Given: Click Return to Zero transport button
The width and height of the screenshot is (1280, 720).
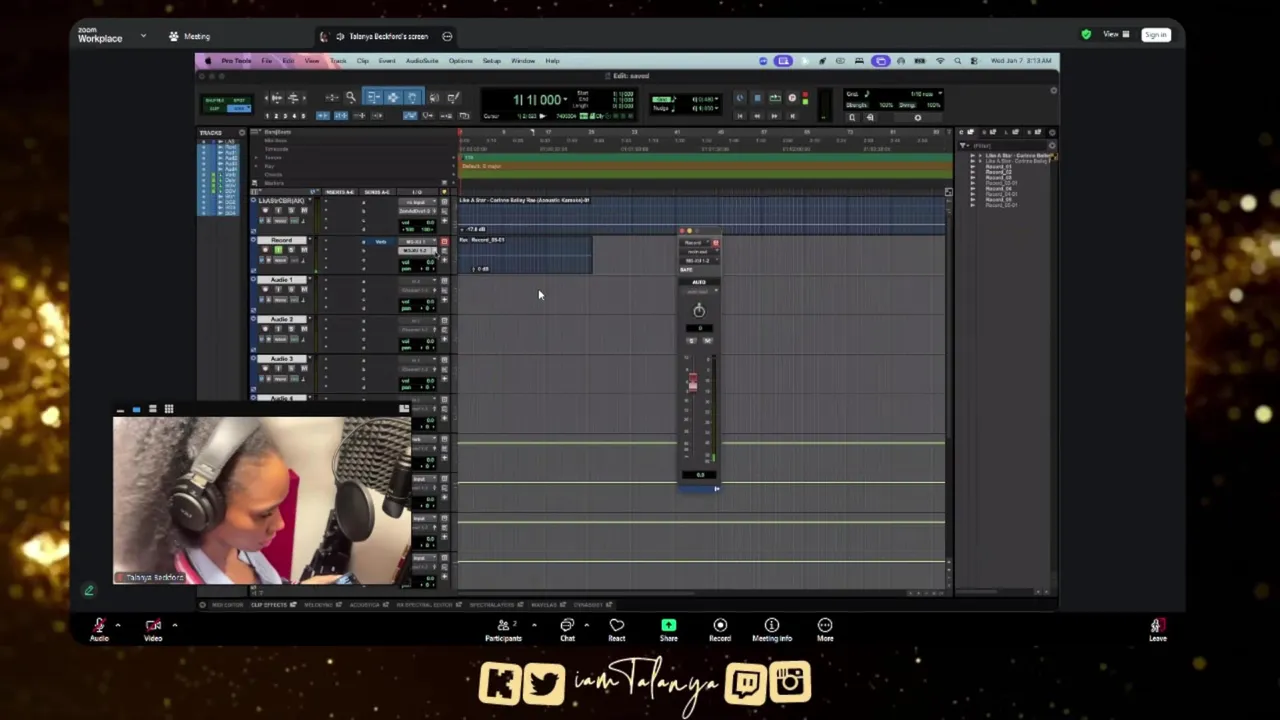Looking at the screenshot, I should click(x=740, y=116).
